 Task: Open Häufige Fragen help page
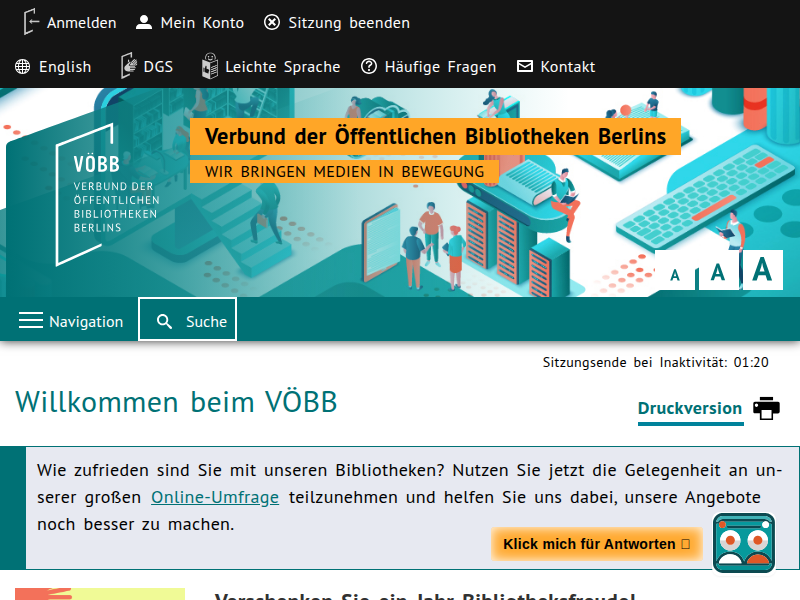point(429,67)
